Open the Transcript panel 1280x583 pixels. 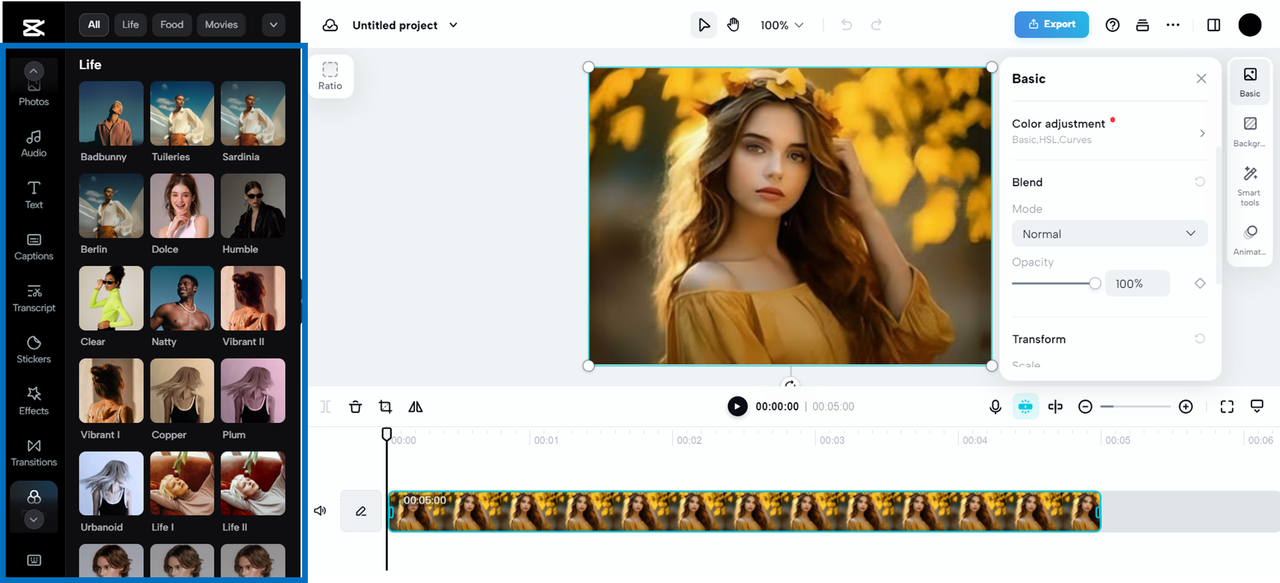(34, 298)
